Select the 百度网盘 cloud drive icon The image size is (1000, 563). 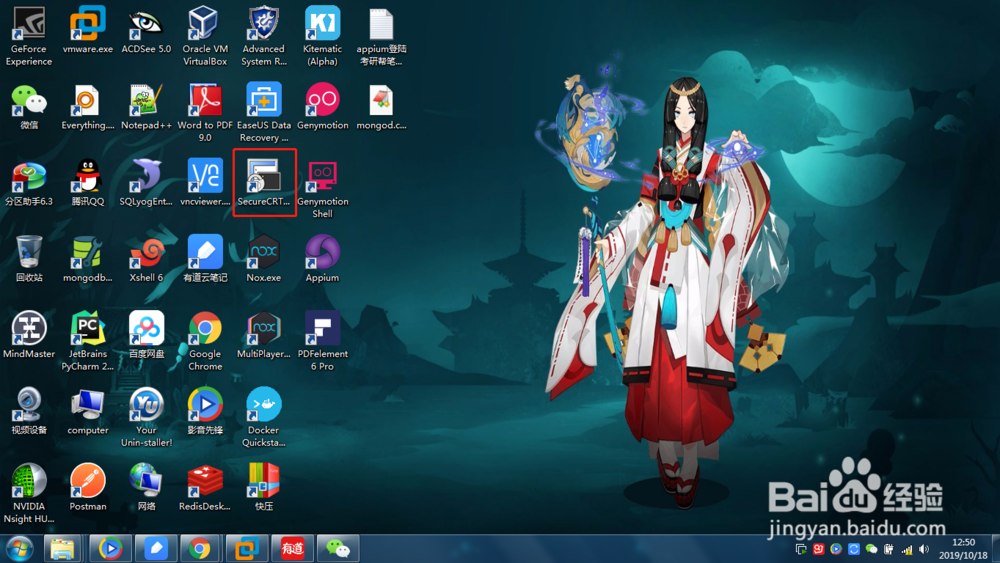[x=146, y=335]
